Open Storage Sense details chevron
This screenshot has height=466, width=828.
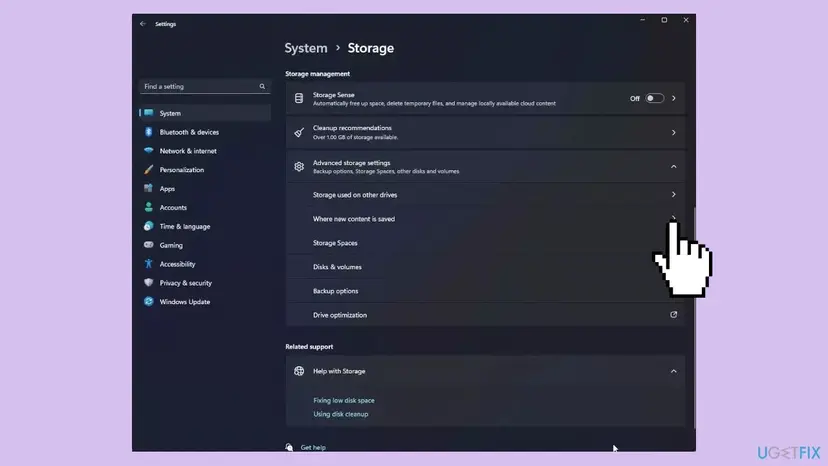674,98
